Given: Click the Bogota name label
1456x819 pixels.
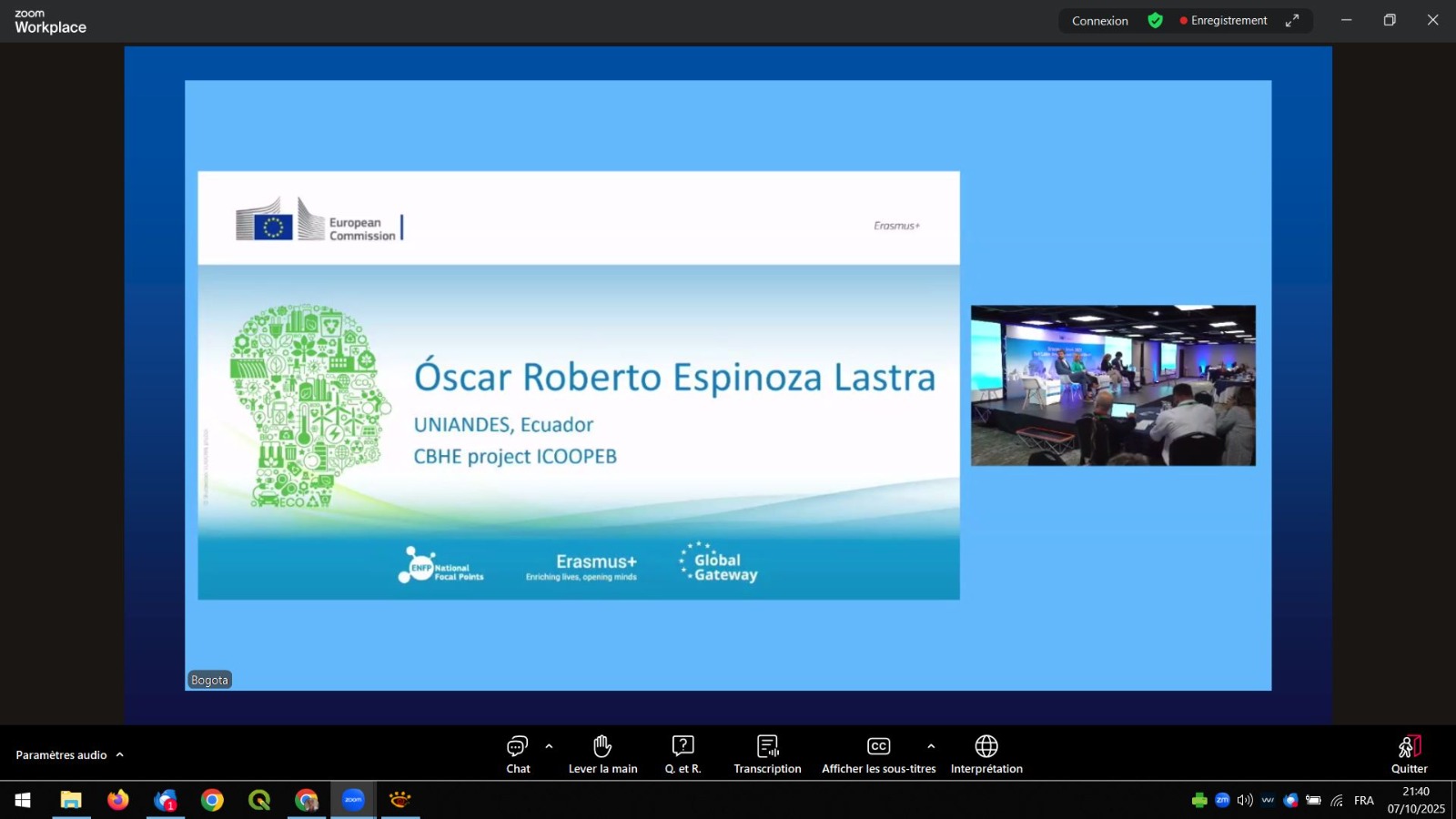Looking at the screenshot, I should point(209,680).
